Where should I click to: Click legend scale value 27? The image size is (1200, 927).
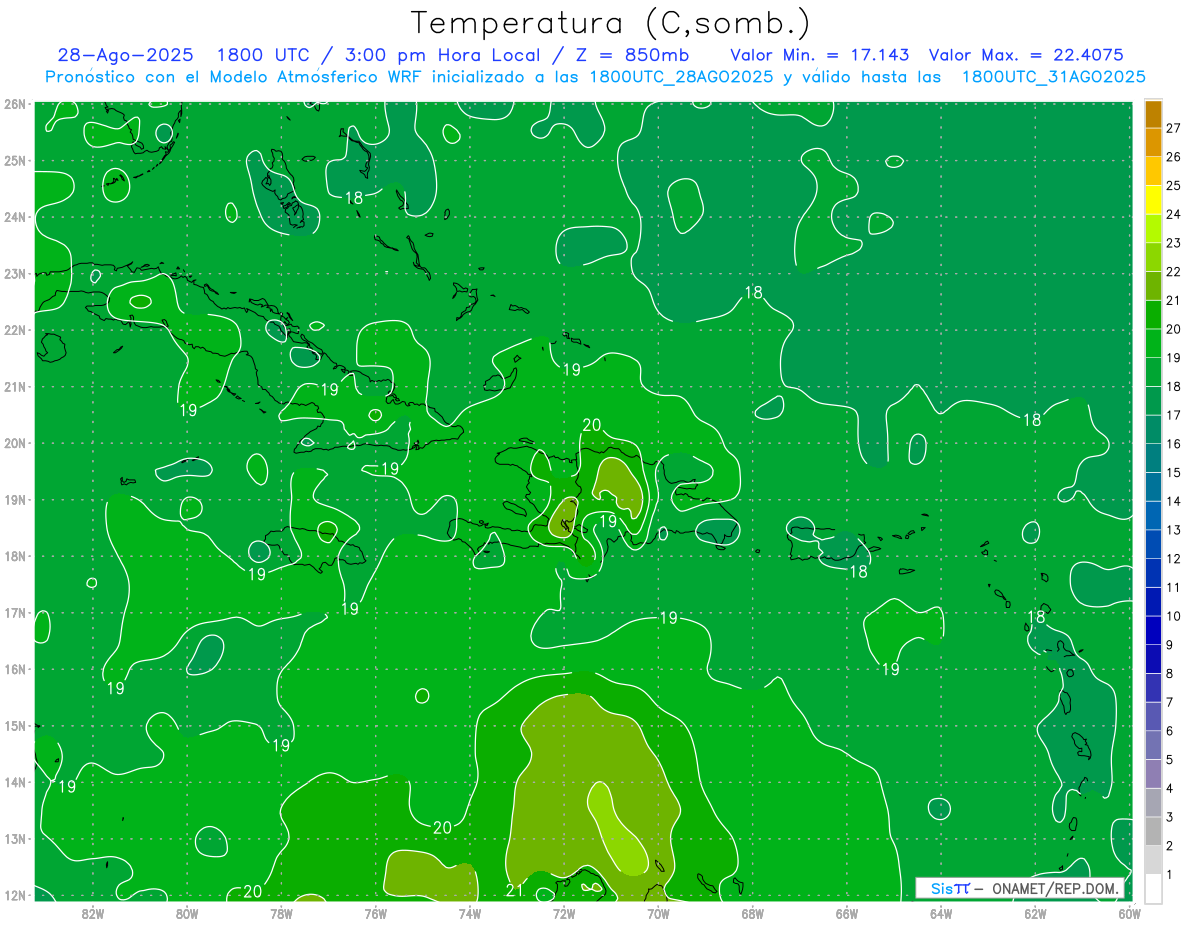click(1173, 128)
